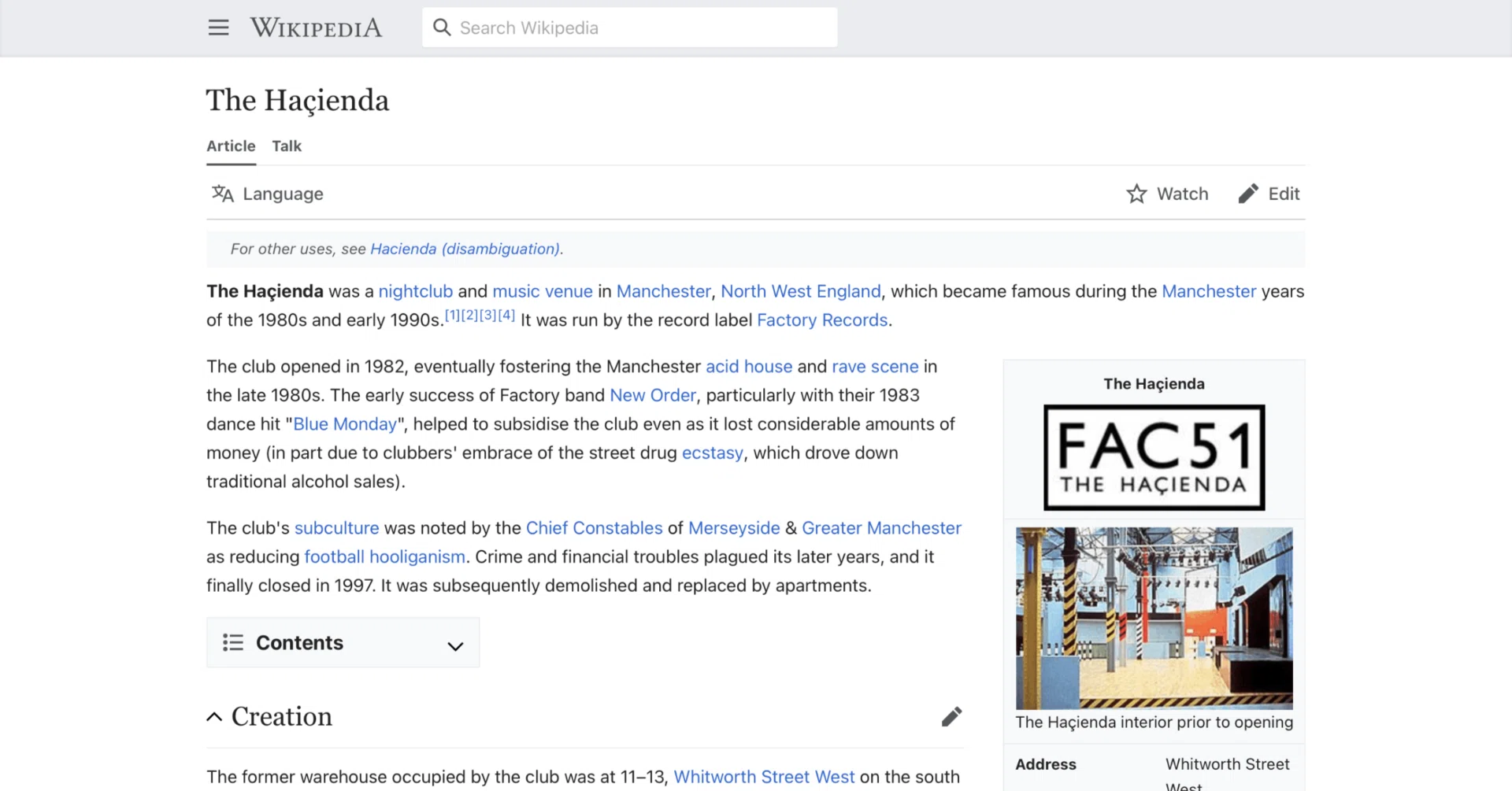Open the Hacienda (disambiguation) link
The width and height of the screenshot is (1512, 791).
click(465, 249)
